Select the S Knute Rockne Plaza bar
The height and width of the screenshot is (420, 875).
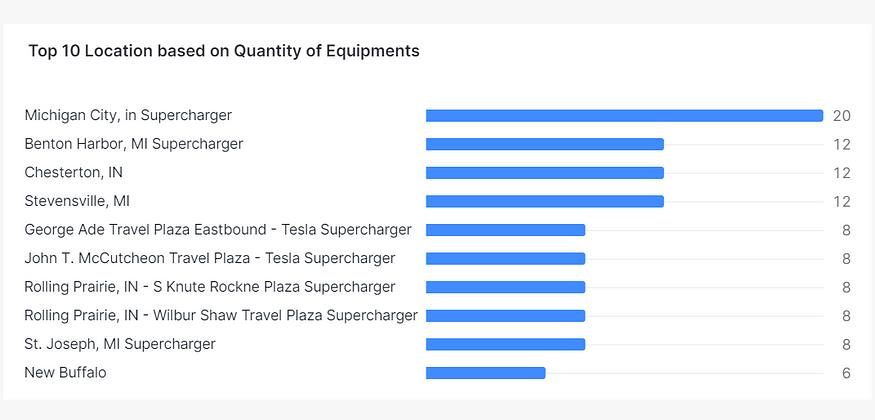pyautogui.click(x=505, y=287)
